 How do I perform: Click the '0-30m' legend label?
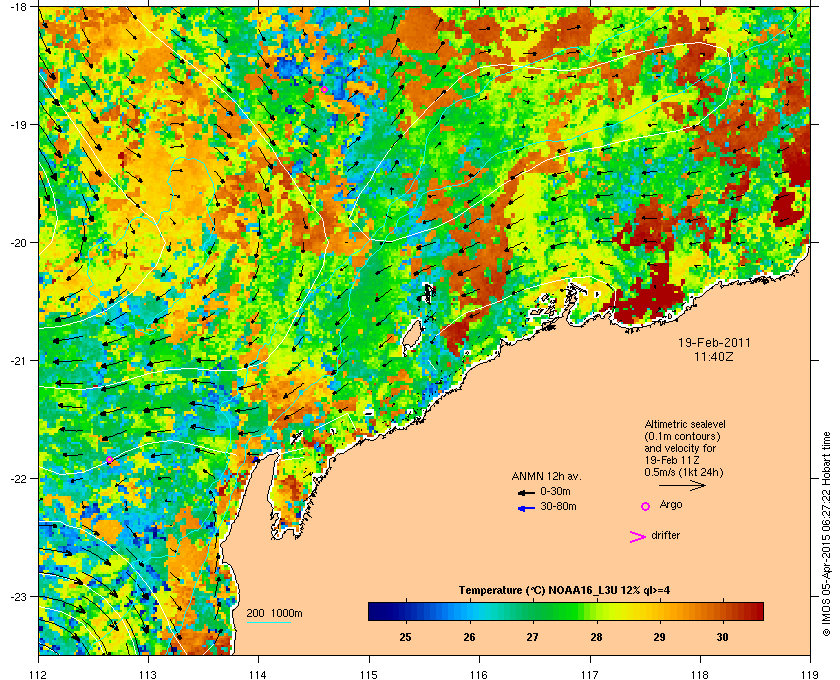(x=555, y=491)
